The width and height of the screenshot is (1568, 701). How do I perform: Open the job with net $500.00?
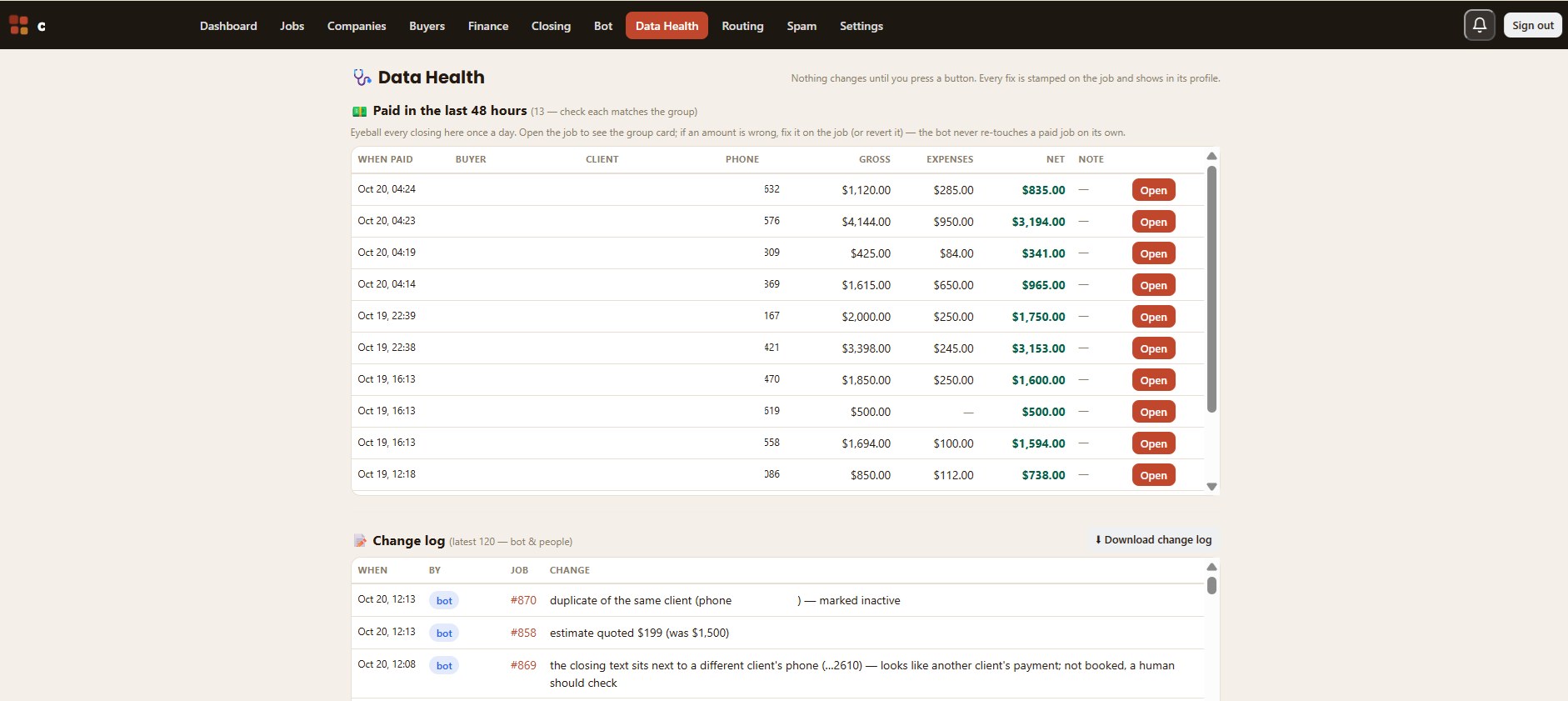point(1154,412)
